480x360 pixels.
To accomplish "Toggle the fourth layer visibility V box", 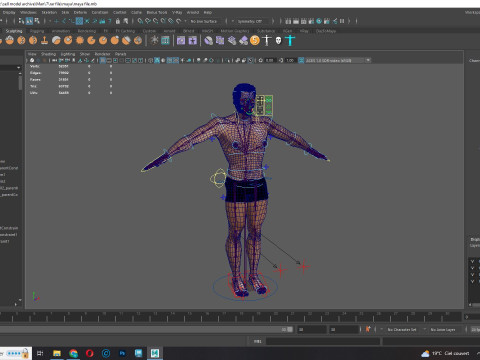I will coord(472,281).
